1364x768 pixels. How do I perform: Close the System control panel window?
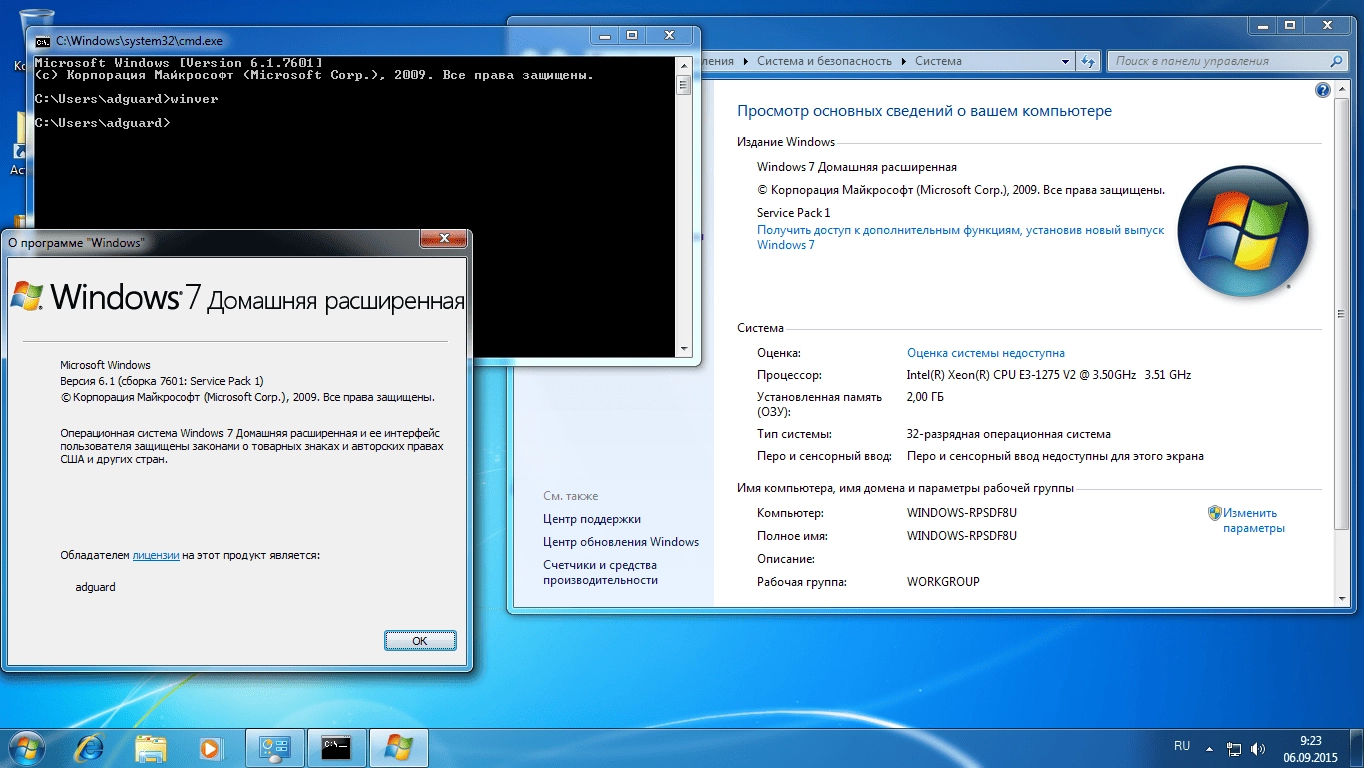pyautogui.click(x=1328, y=25)
